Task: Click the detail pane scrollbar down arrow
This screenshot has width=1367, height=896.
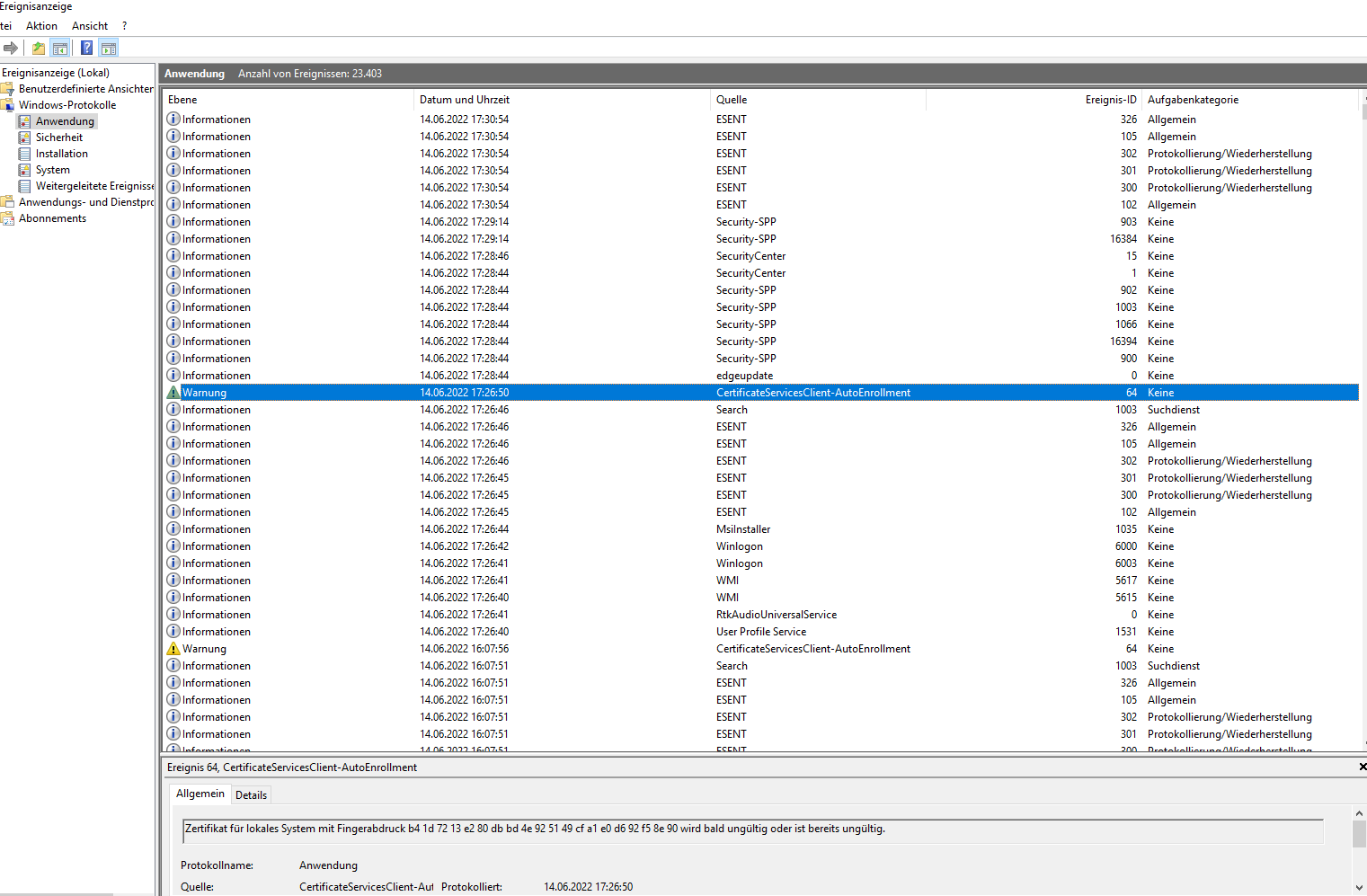Action: click(1359, 887)
